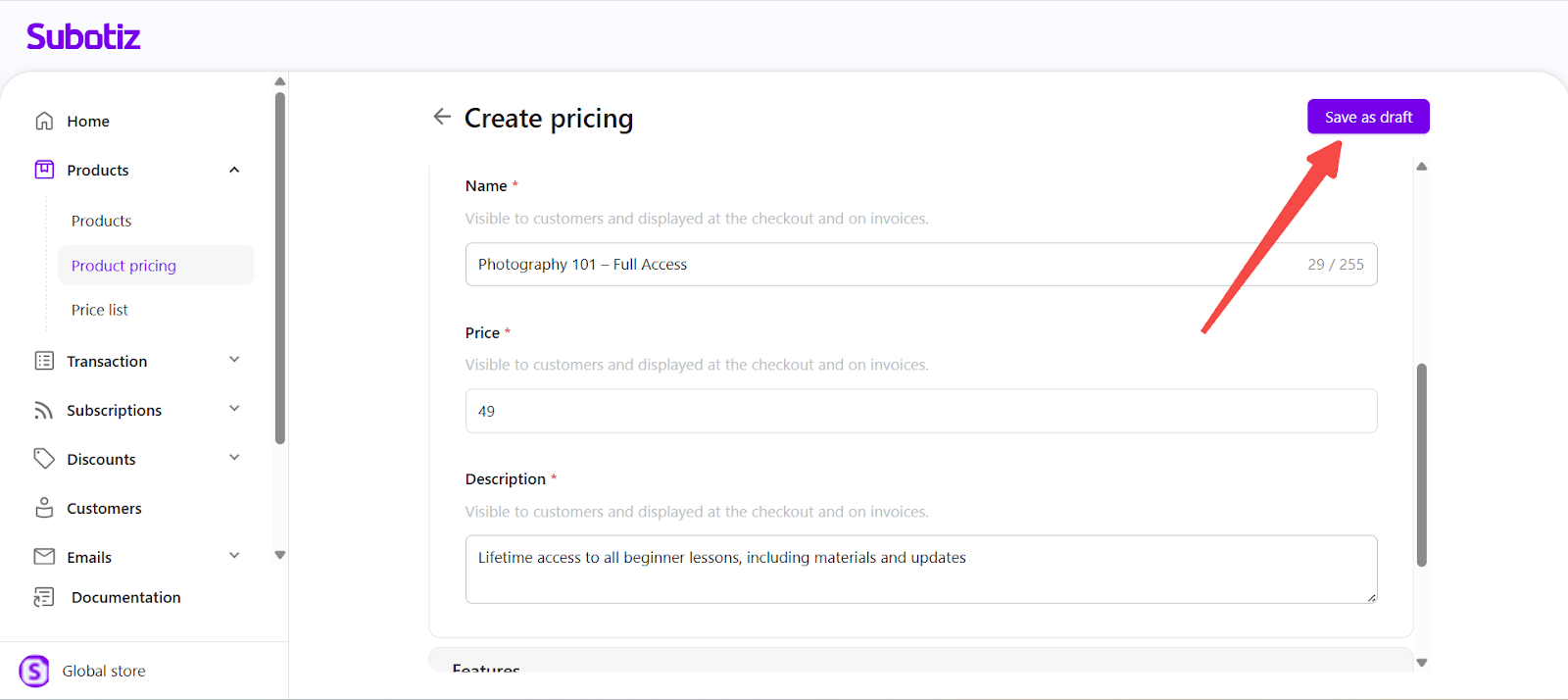The image size is (1568, 700).
Task: Click the back arrow beside Create pricing
Action: pyautogui.click(x=442, y=117)
